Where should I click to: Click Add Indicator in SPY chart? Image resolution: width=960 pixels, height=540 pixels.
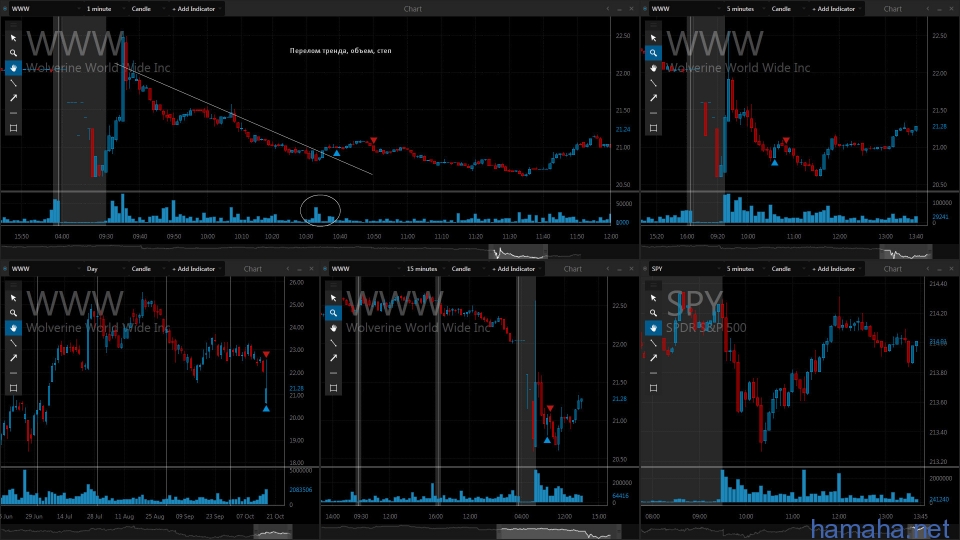834,269
